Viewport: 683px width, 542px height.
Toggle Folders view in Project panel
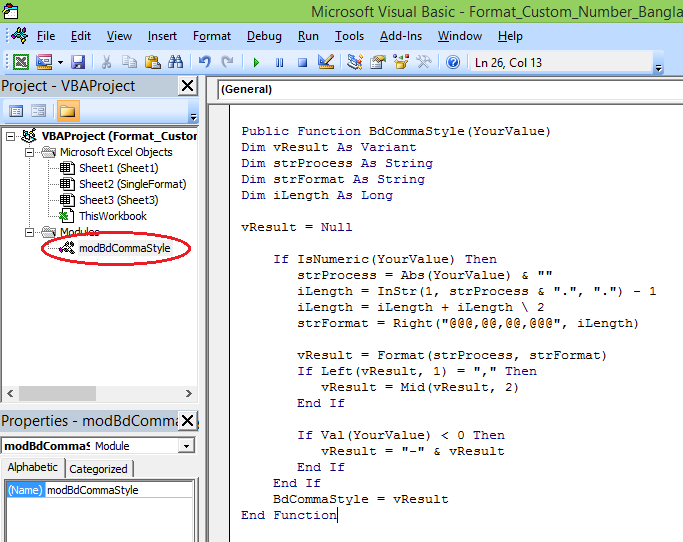pyautogui.click(x=68, y=110)
